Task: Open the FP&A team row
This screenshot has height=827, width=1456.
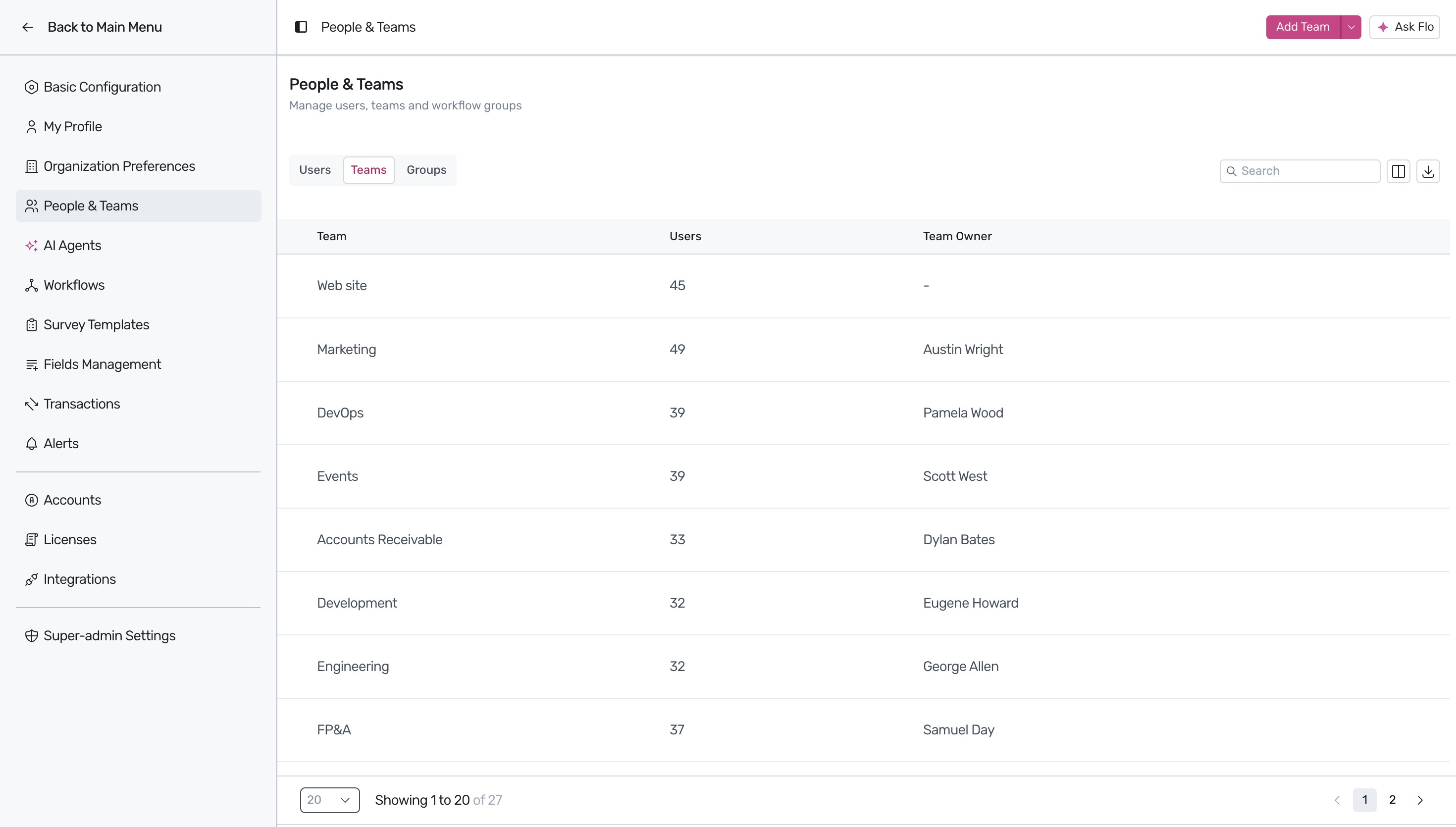Action: click(864, 730)
